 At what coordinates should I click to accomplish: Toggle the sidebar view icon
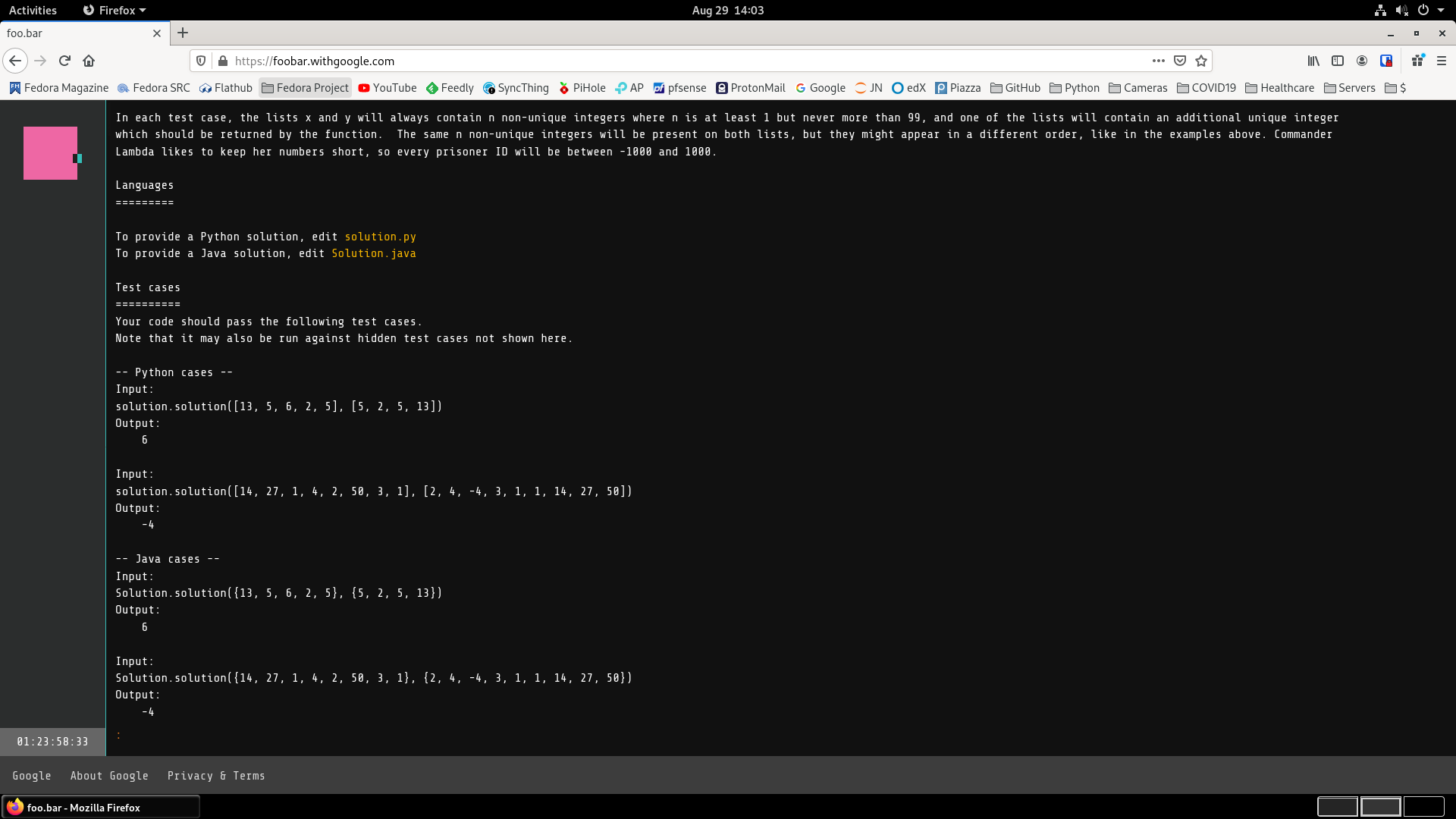pos(1338,61)
